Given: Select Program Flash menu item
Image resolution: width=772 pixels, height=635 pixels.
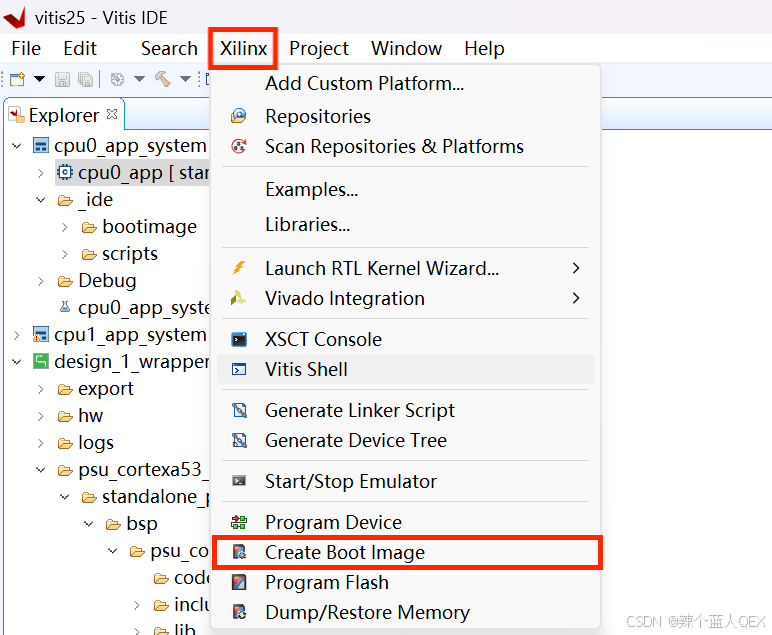Looking at the screenshot, I should 405,582.
